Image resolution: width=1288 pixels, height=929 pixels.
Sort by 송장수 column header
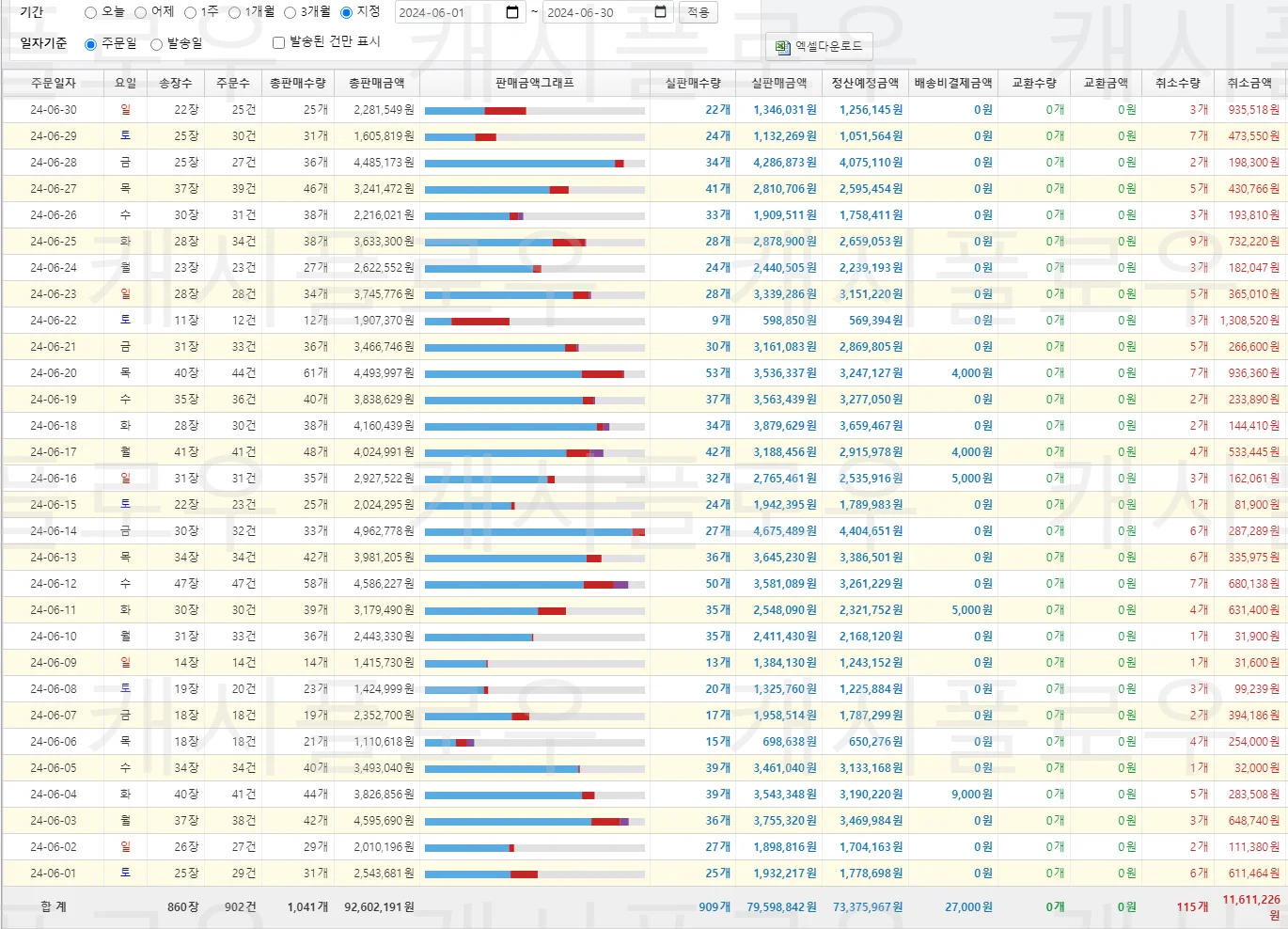pyautogui.click(x=176, y=83)
